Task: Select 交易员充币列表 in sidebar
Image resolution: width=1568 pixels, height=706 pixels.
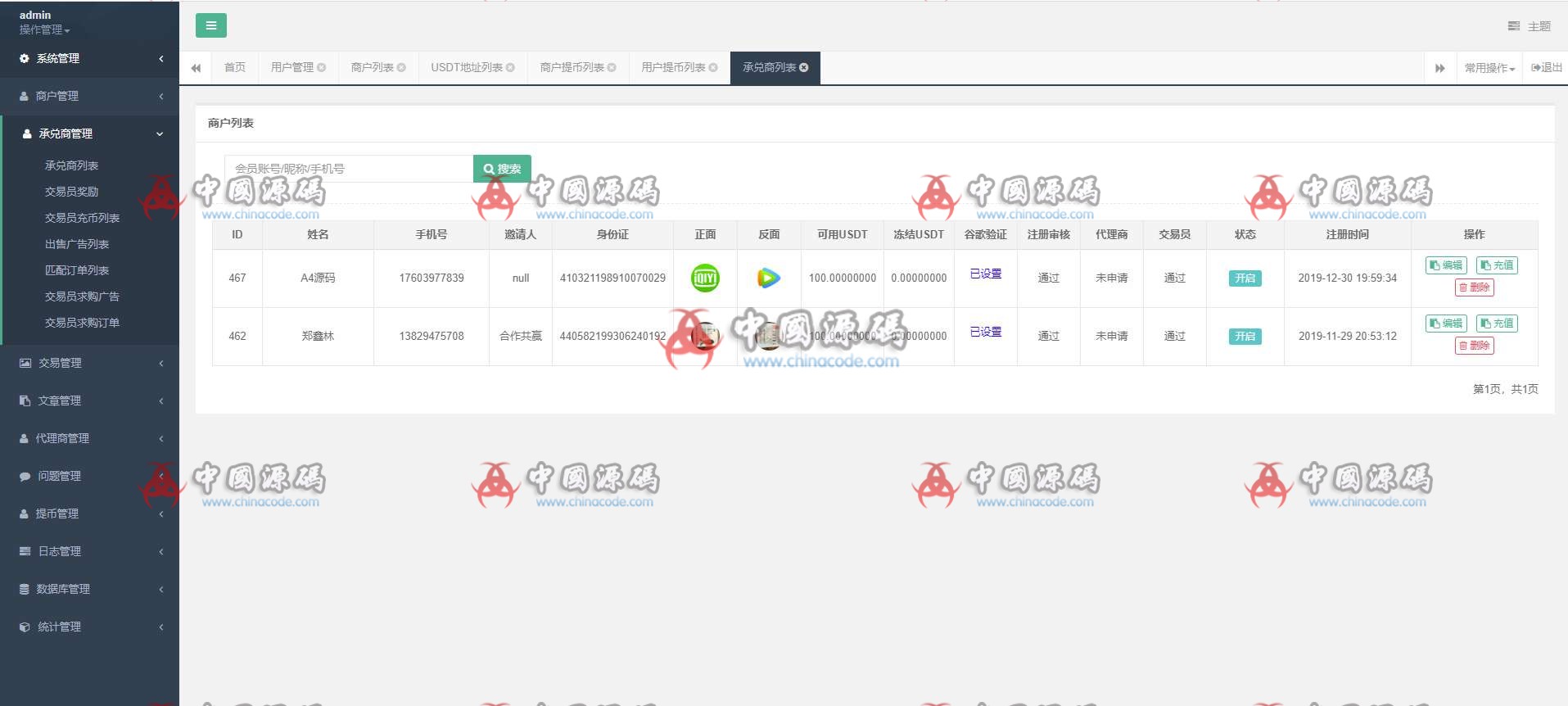Action: click(x=82, y=218)
